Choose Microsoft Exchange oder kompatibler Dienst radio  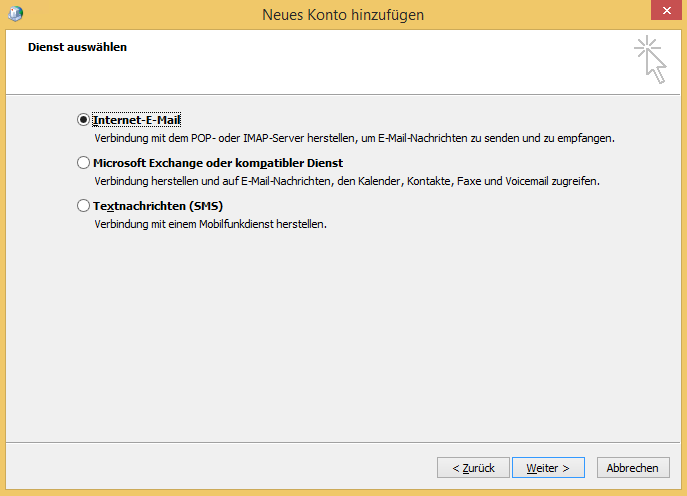83,162
